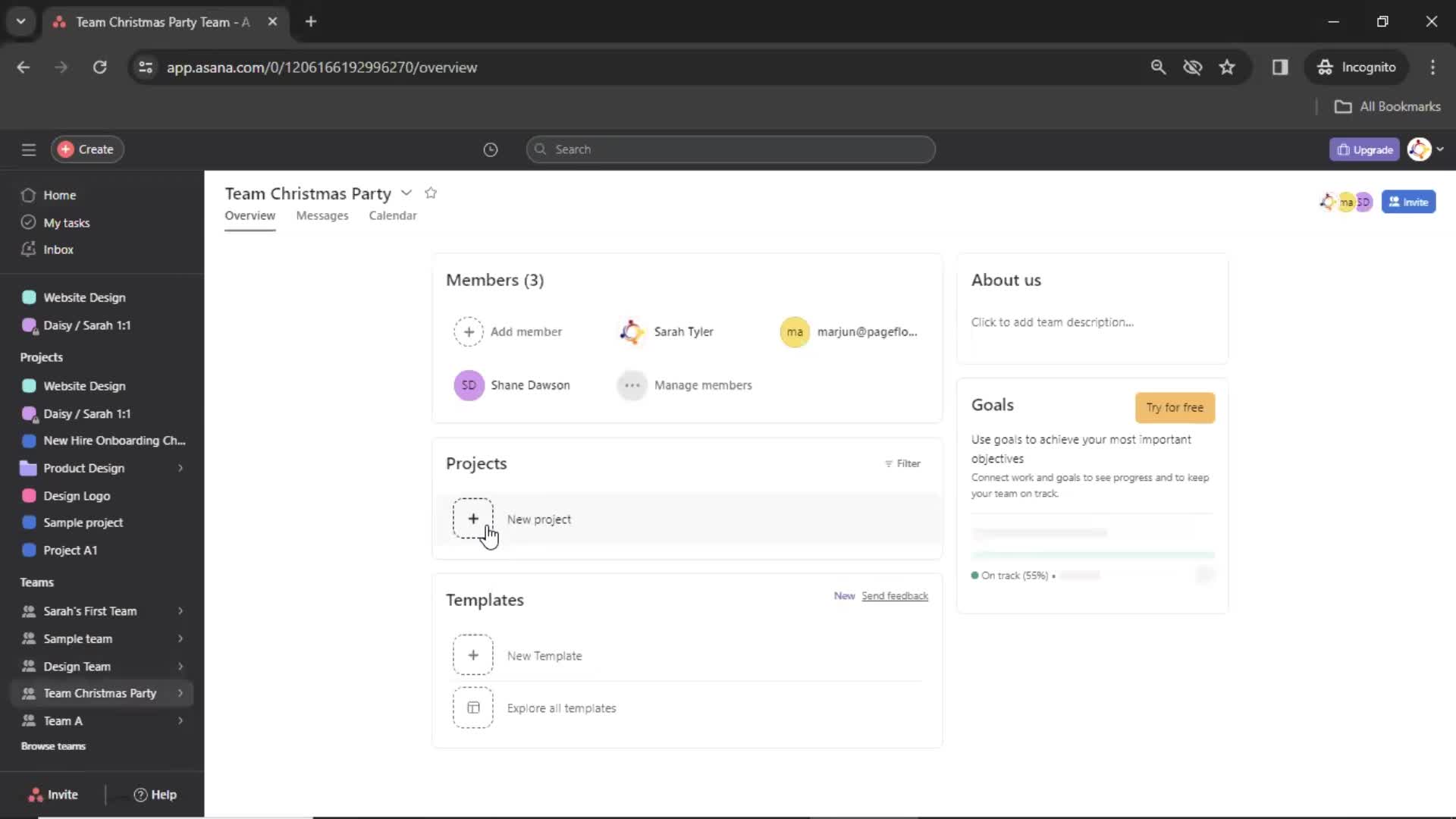Expand the Team Christmas Party team
This screenshot has width=1456, height=819.
click(x=180, y=693)
